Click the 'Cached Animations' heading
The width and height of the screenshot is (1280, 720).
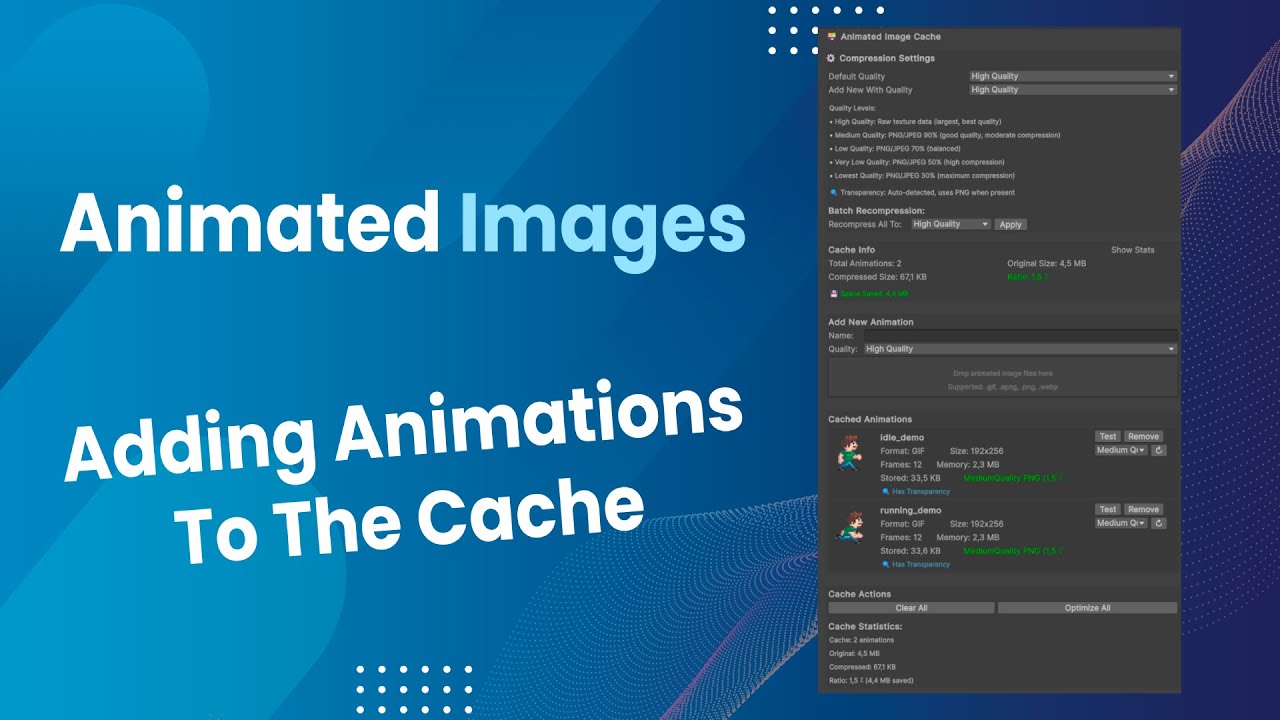point(870,419)
